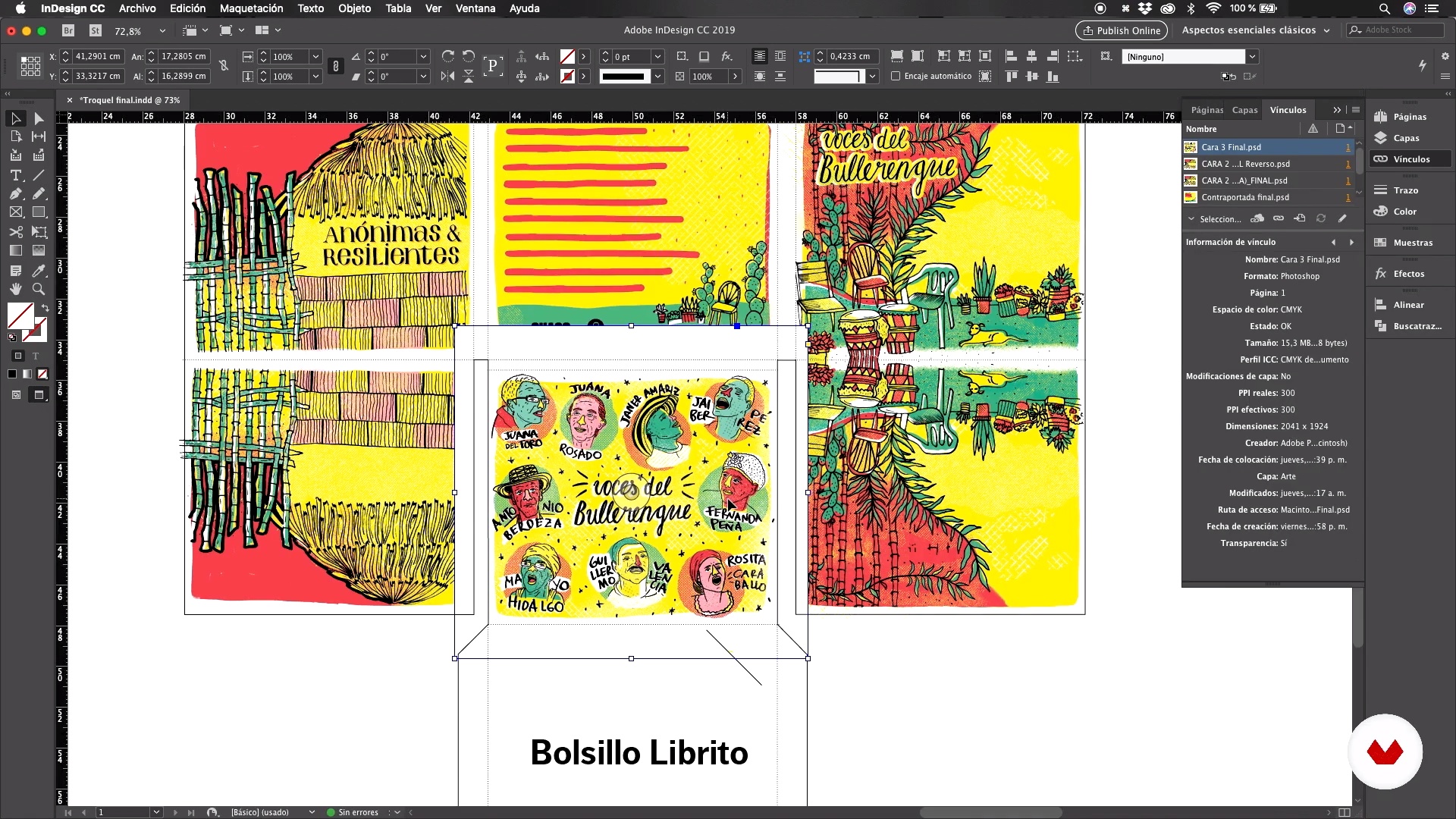
Task: Choose the reference point locator grid
Action: click(x=30, y=66)
